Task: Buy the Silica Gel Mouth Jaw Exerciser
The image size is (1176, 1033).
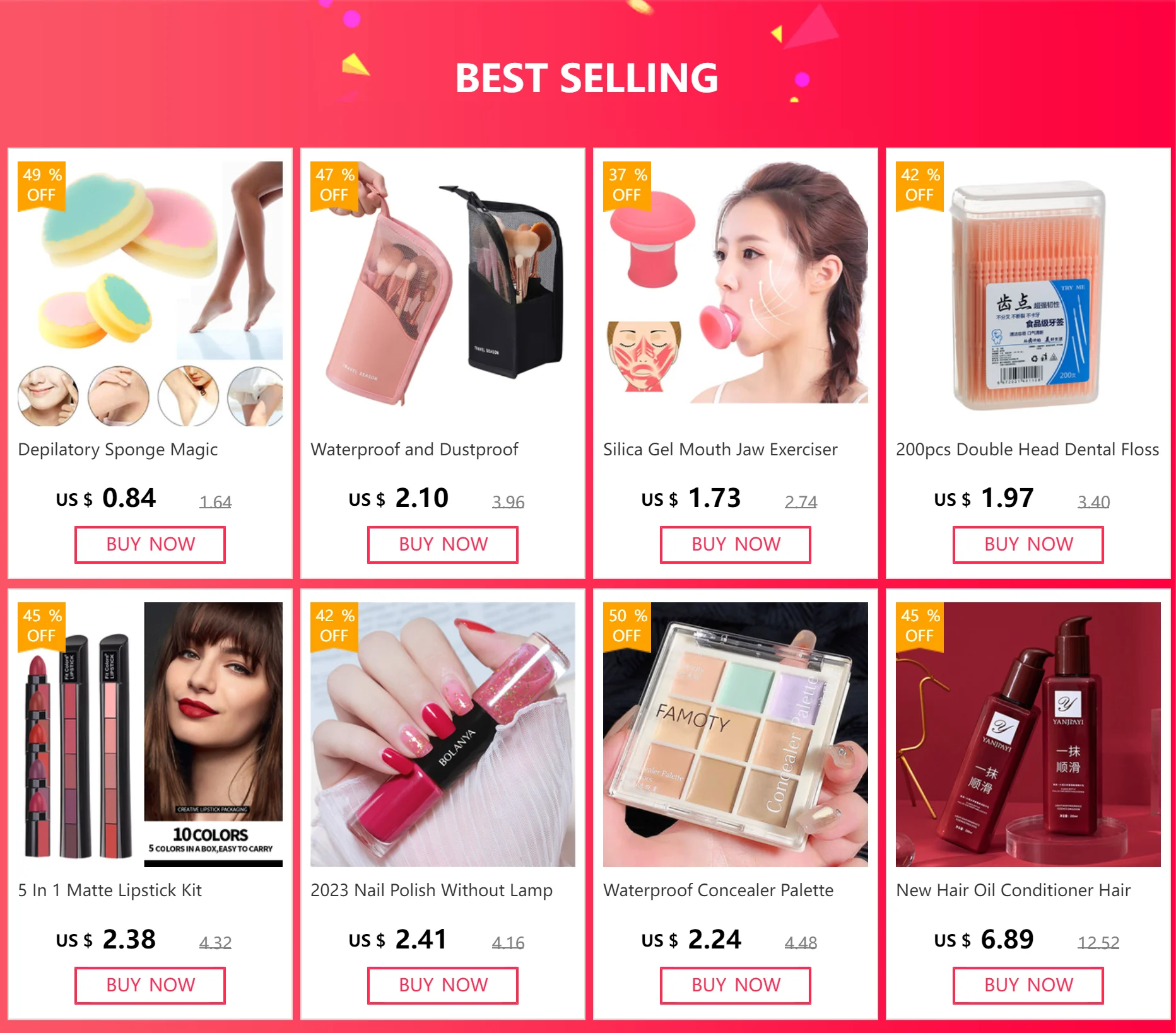Action: (736, 544)
